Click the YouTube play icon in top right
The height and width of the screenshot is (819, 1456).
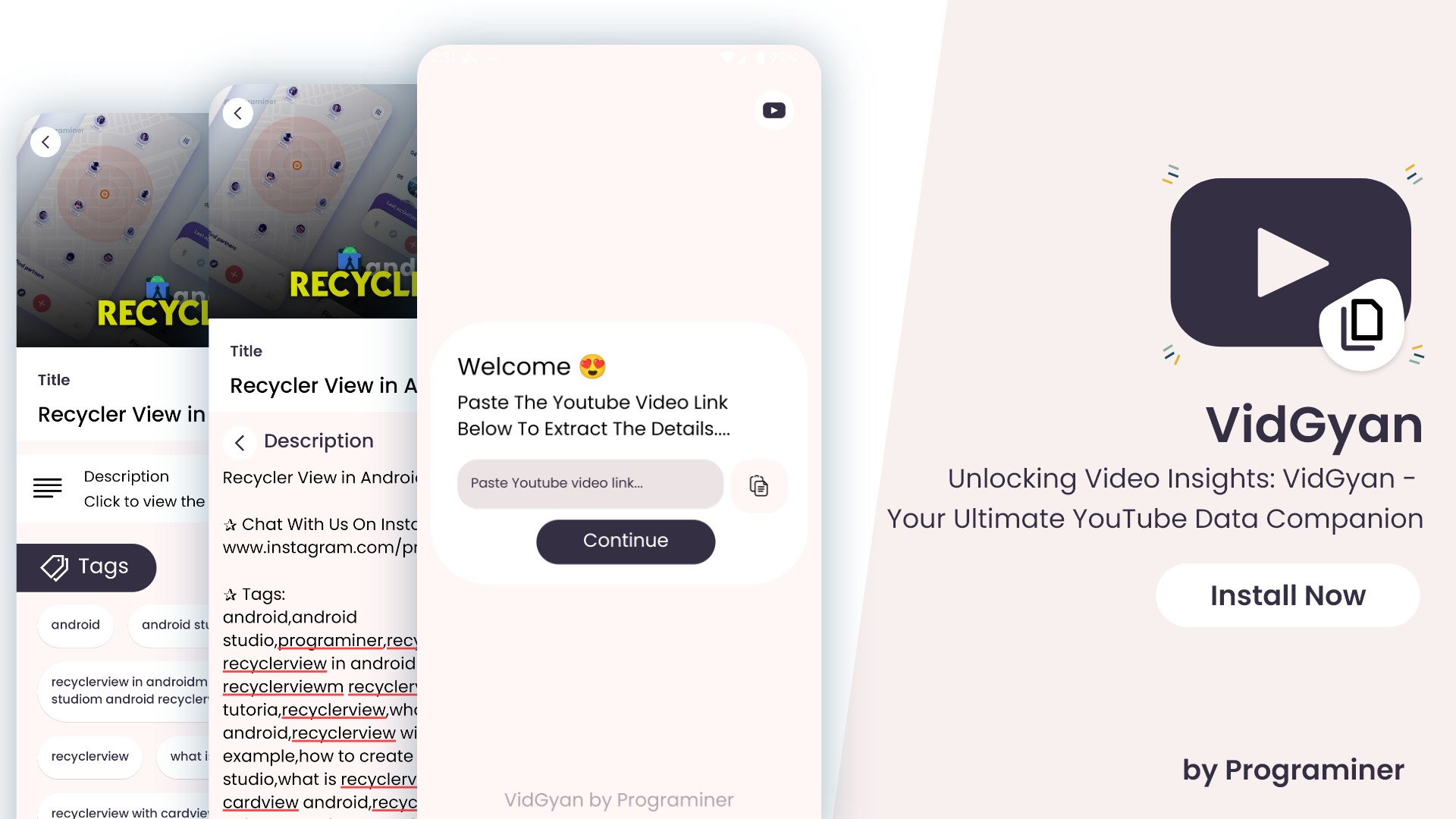tap(774, 110)
